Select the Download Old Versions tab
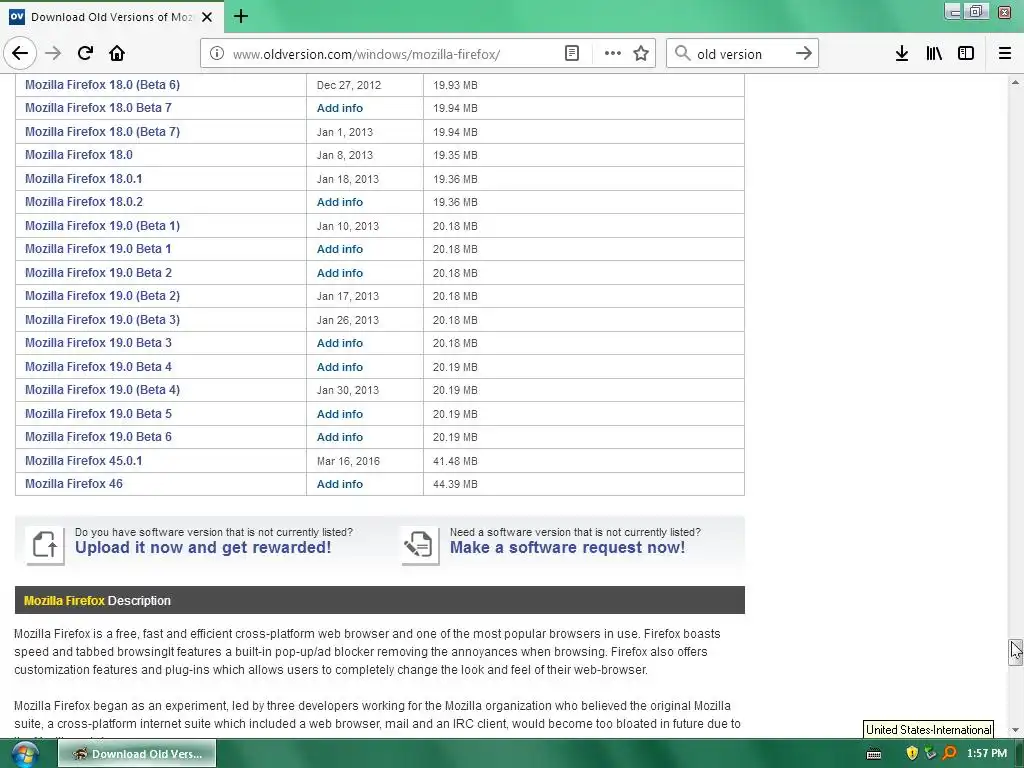1024x768 pixels. pyautogui.click(x=112, y=17)
